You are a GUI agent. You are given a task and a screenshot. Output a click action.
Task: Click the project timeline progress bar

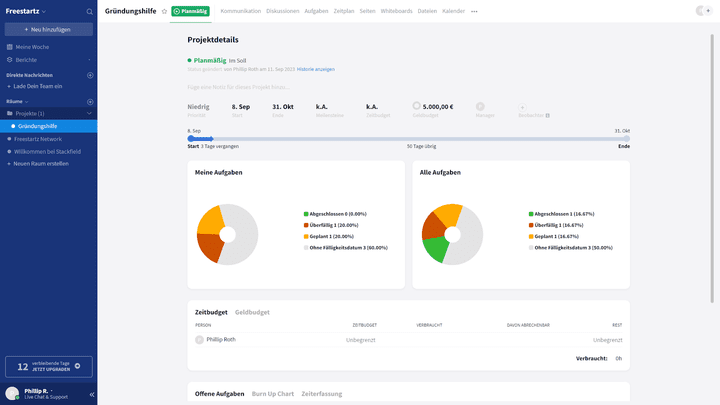coord(408,138)
